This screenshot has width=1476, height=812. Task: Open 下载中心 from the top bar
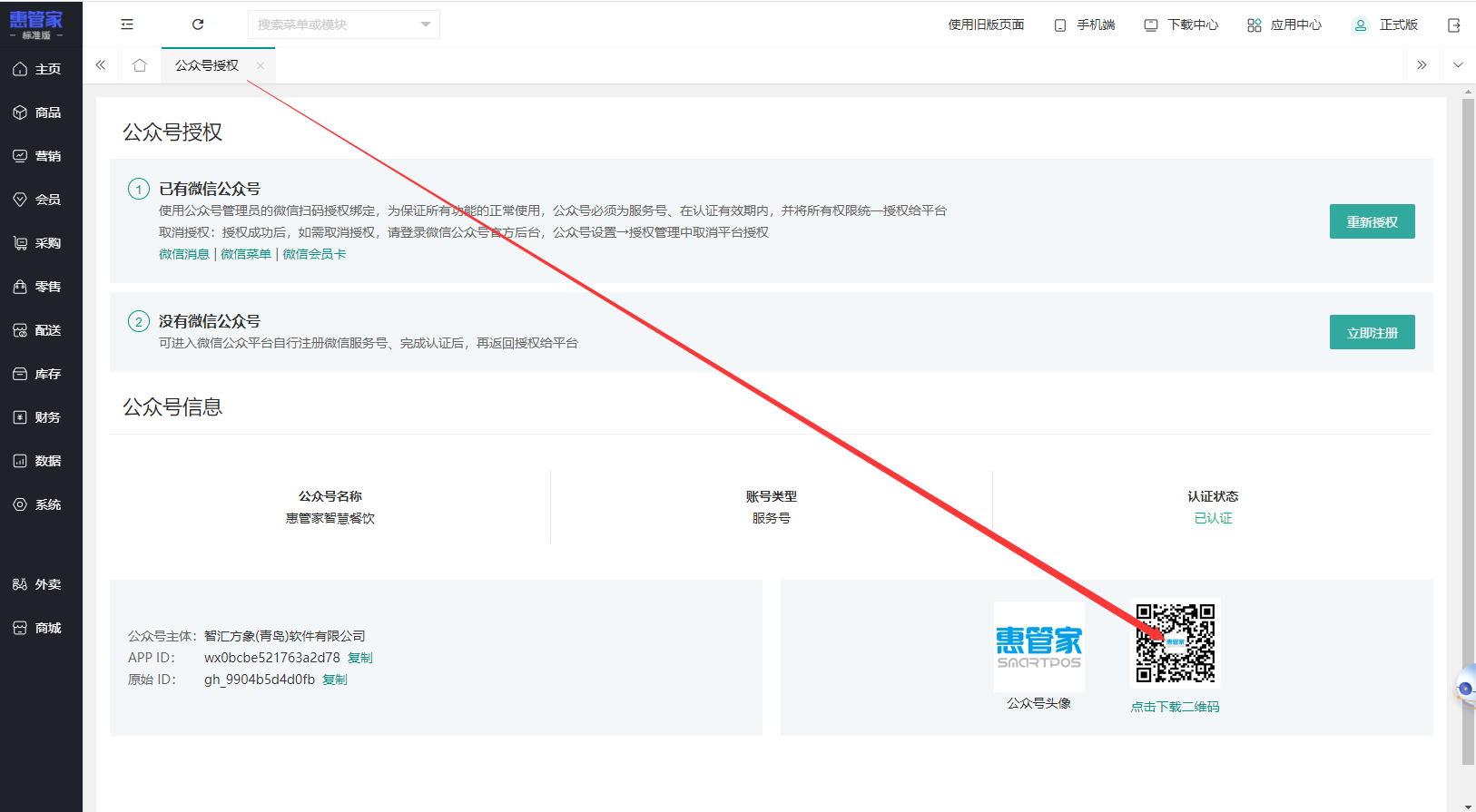click(x=1181, y=24)
